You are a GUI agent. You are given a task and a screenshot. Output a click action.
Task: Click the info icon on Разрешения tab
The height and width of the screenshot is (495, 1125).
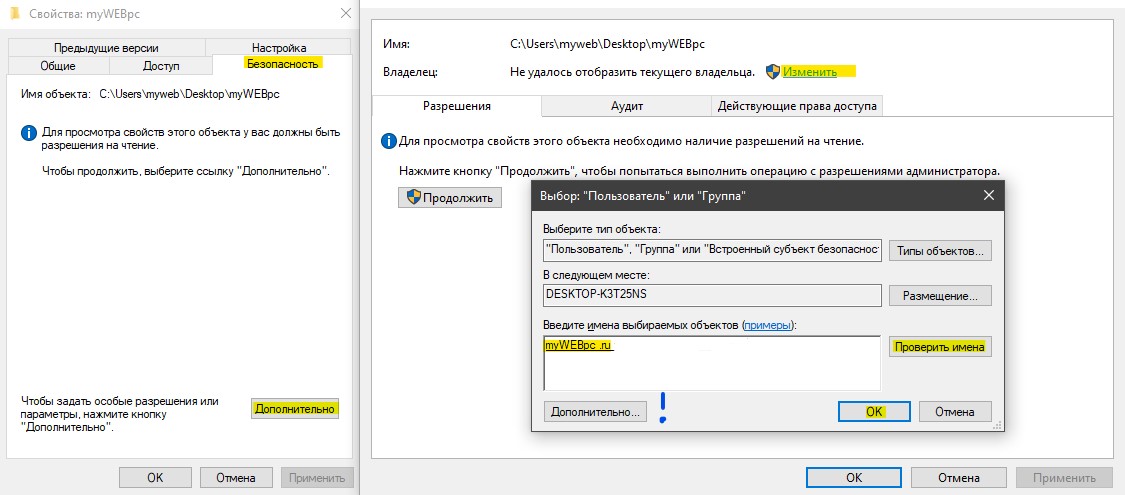point(388,141)
